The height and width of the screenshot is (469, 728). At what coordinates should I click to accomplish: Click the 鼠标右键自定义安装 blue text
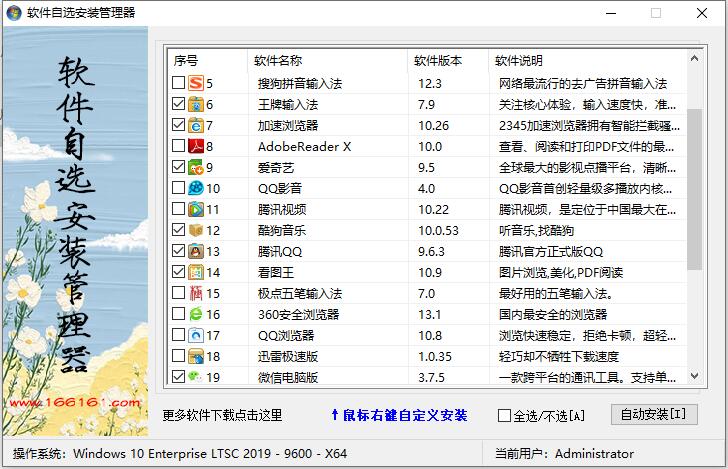(x=399, y=415)
